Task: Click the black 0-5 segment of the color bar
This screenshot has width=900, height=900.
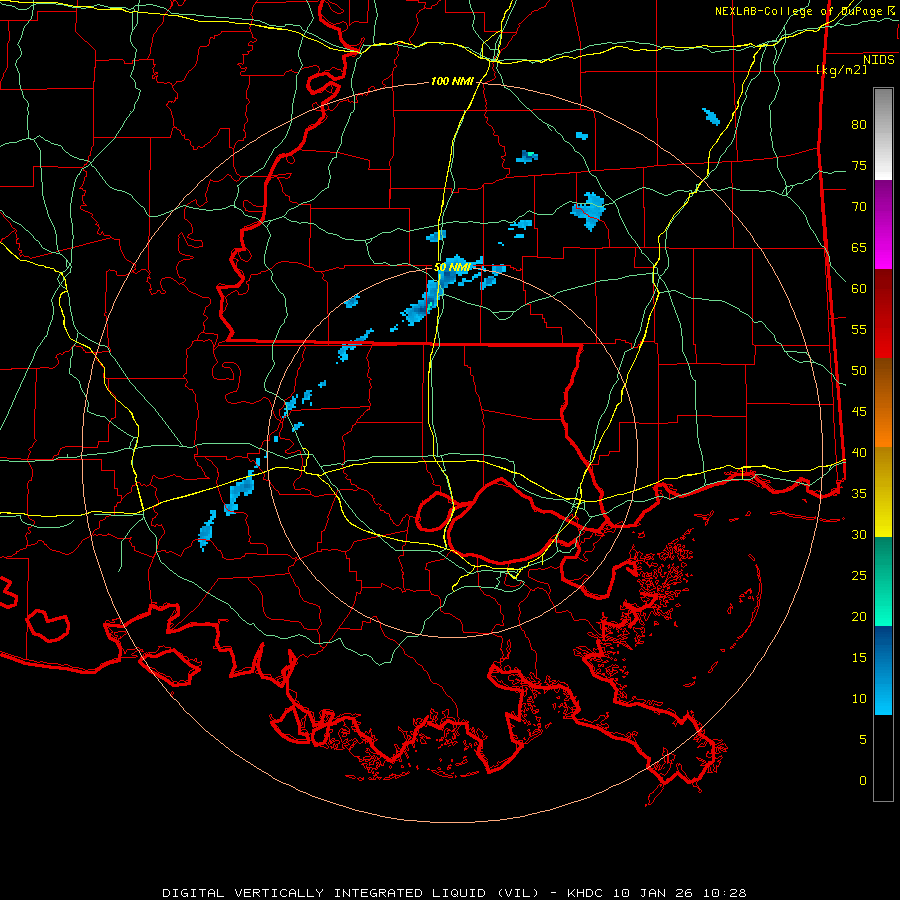Action: 883,758
